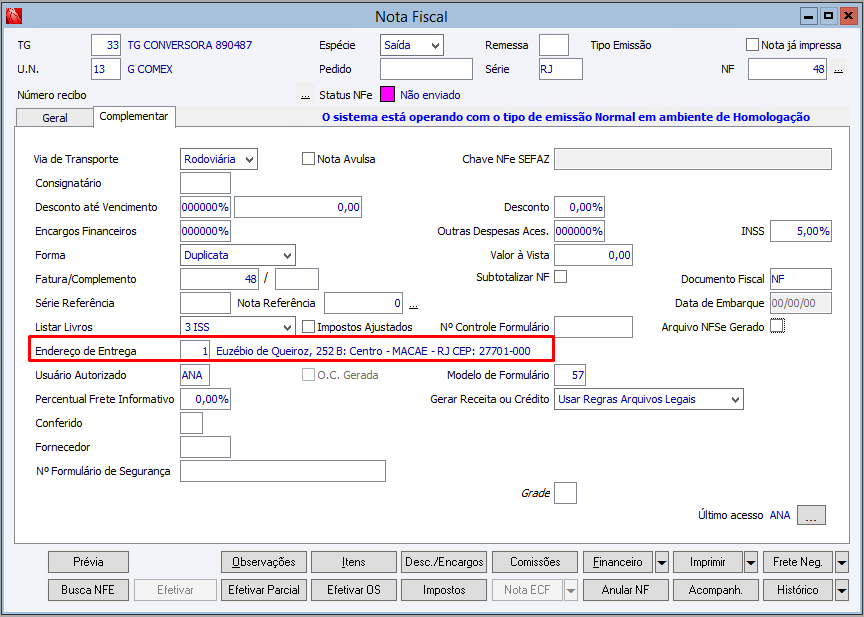Screen dimensions: 864x617
Task: Click the Efetivar Parcial button
Action: tap(264, 590)
